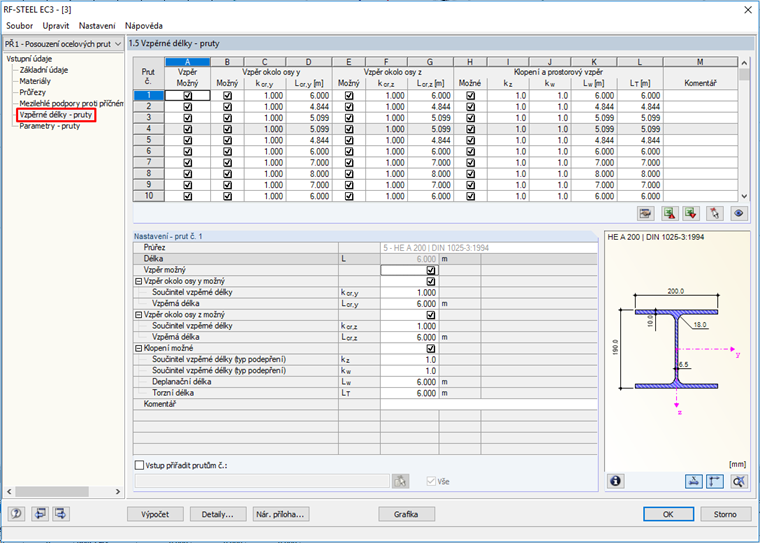Collapse Vzpěr okolo osy z možný group
Screen dimensions: 760x543
139,315
